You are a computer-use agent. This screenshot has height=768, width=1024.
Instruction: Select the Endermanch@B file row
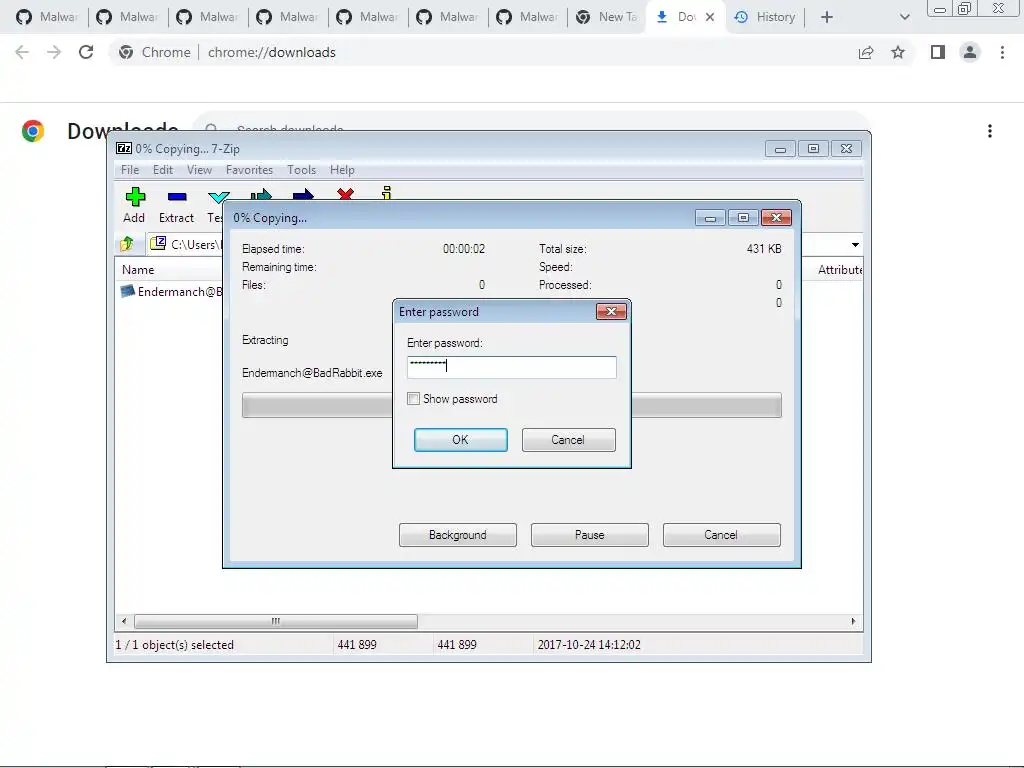[171, 291]
